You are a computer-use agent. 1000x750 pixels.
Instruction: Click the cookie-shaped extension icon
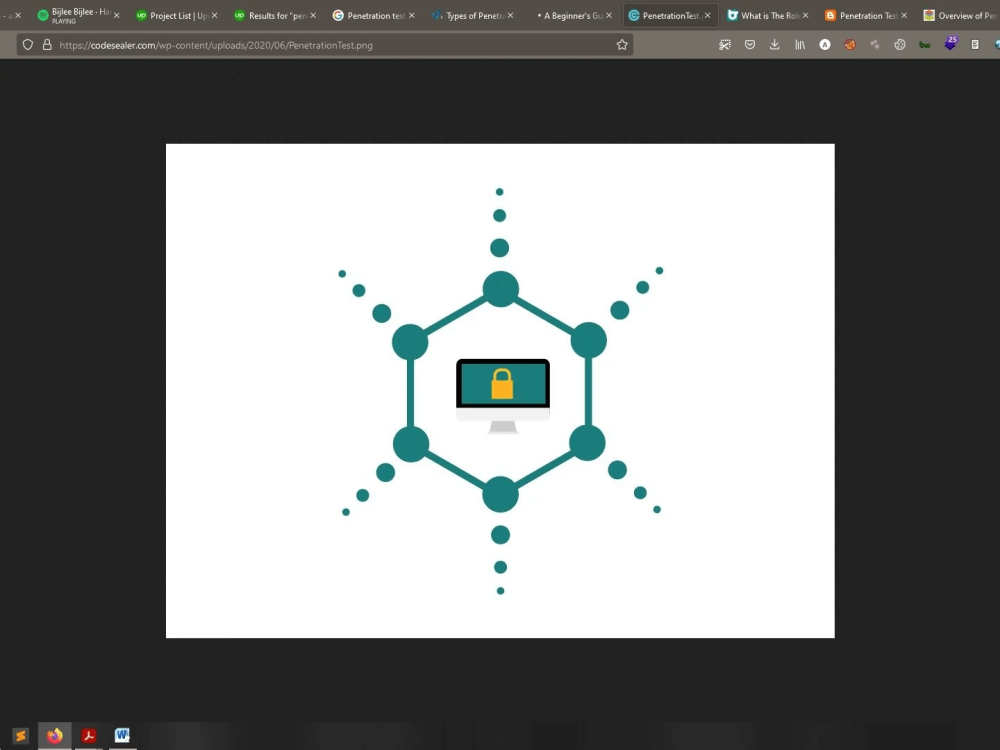[899, 45]
